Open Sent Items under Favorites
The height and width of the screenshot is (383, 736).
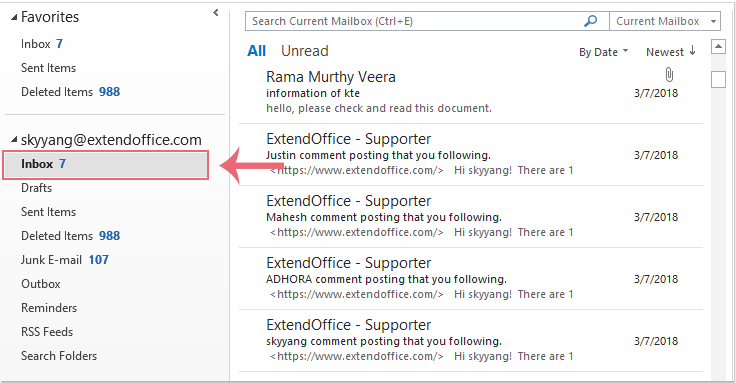pos(48,68)
